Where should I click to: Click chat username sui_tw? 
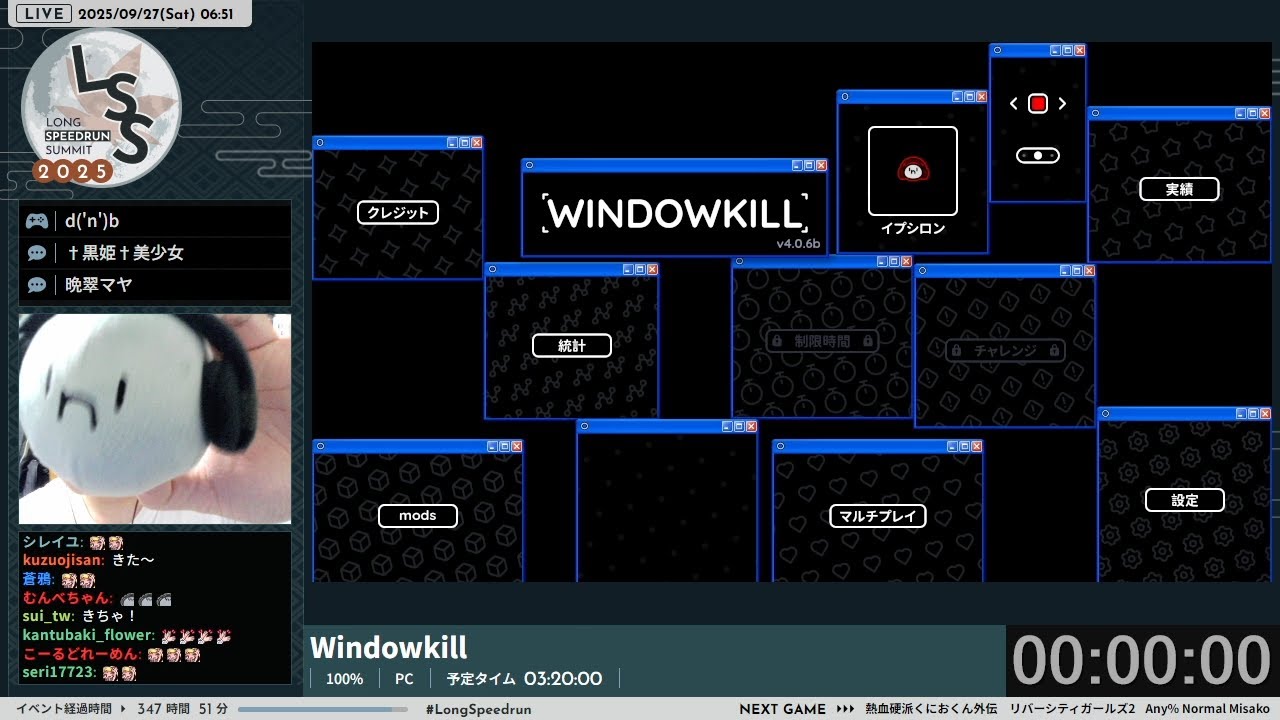click(x=48, y=616)
